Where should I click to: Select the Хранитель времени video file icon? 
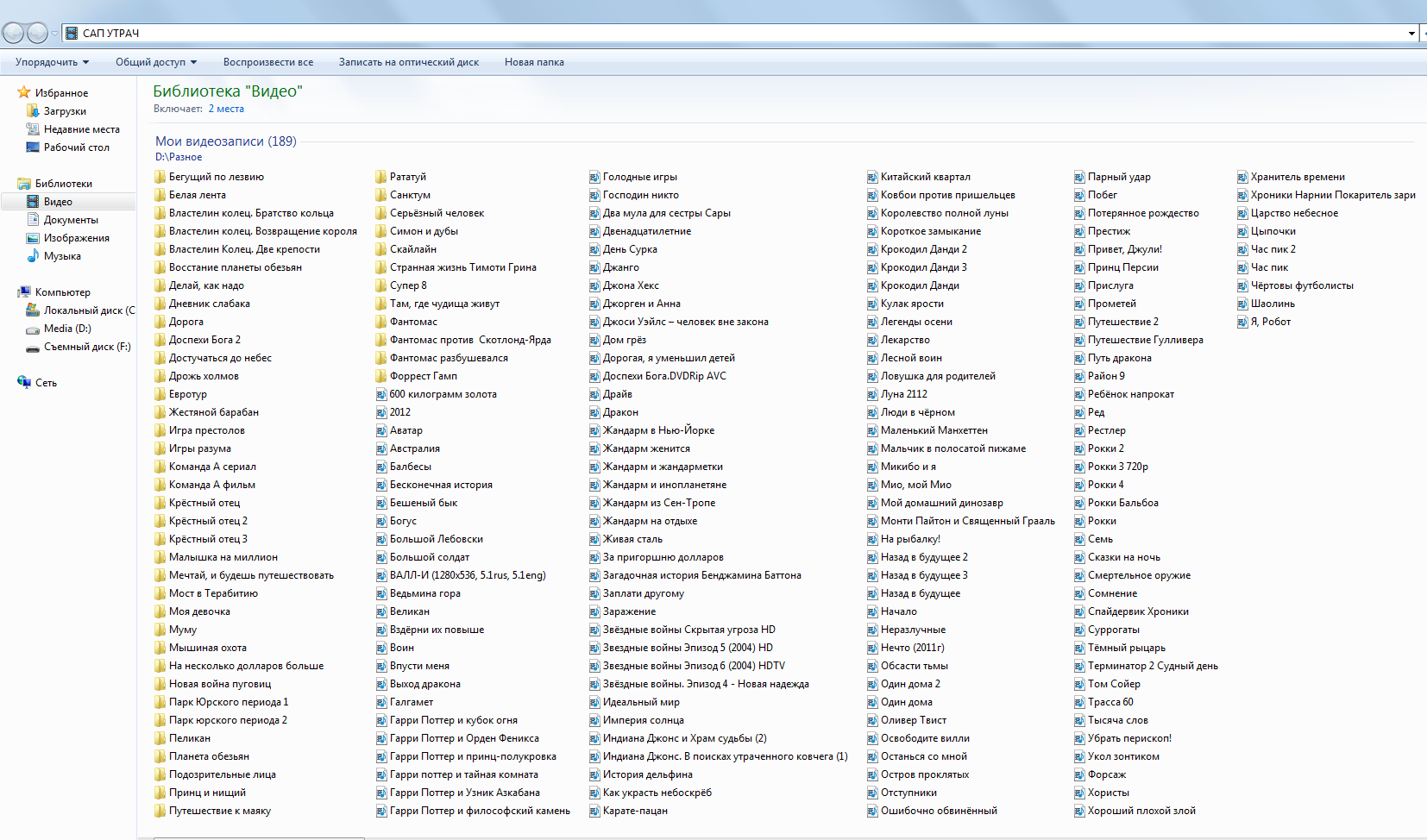(1242, 177)
